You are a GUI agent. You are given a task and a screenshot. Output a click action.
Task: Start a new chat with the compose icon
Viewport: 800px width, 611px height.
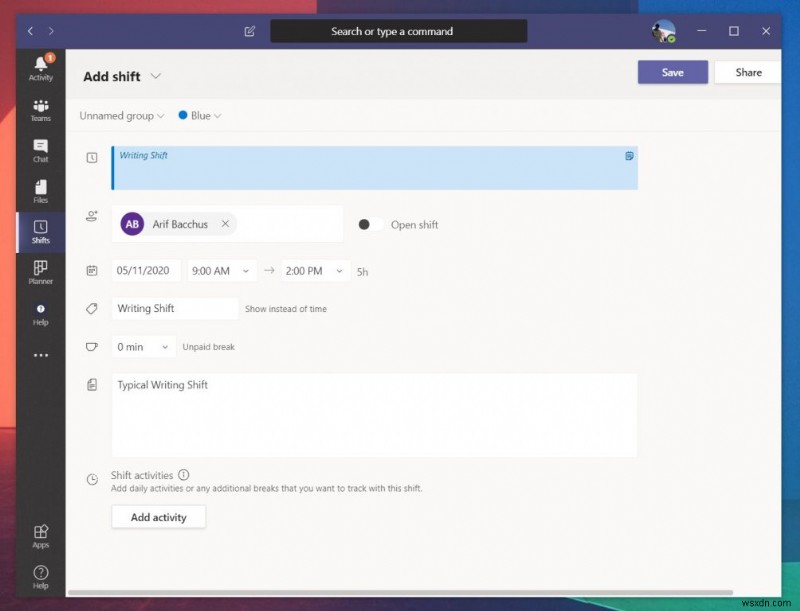click(x=249, y=31)
